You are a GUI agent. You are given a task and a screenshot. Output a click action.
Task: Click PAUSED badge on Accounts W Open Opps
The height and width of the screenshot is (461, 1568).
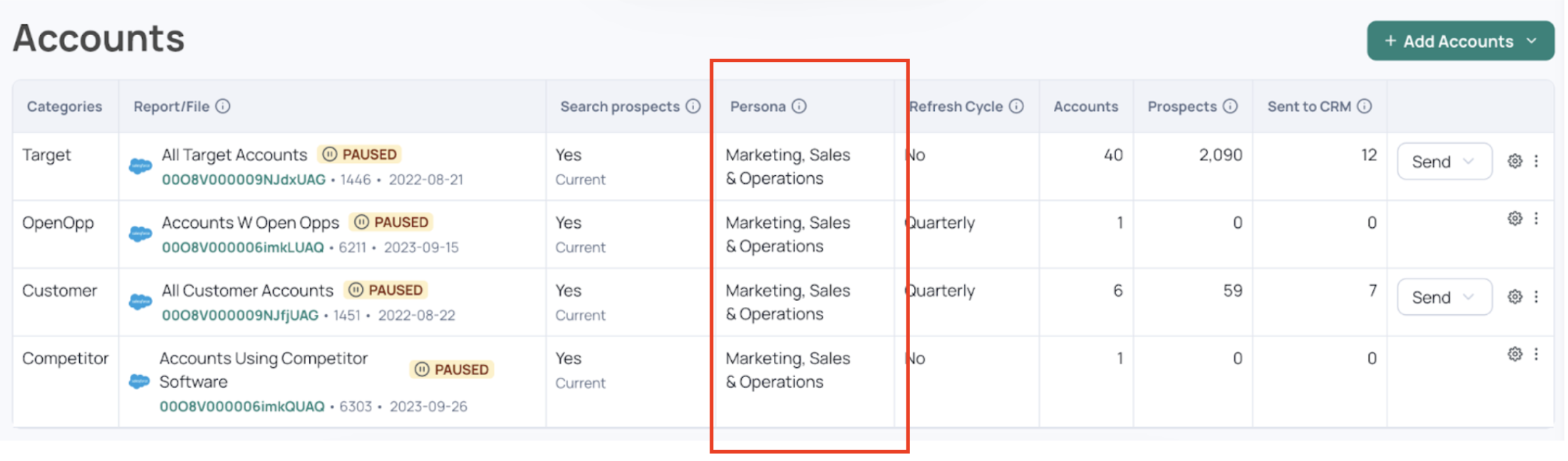pyautogui.click(x=392, y=222)
